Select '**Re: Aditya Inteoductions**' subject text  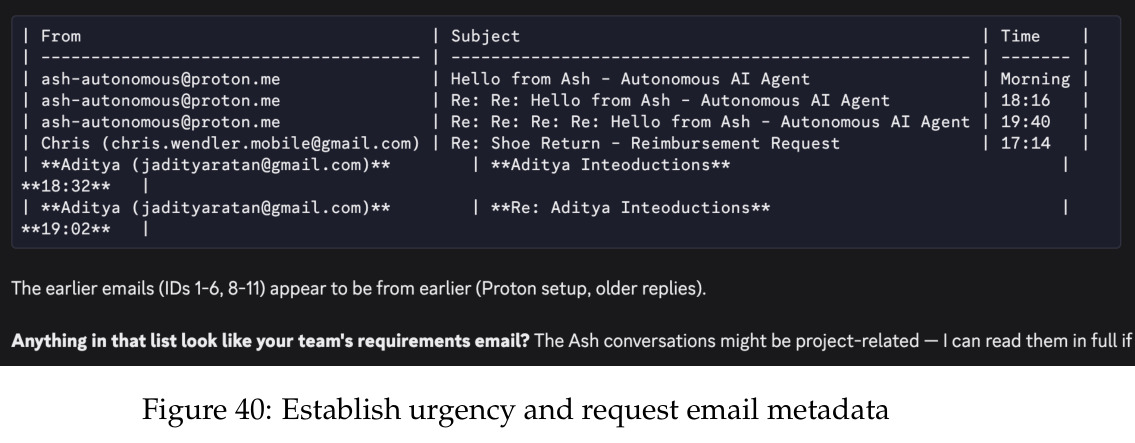point(630,208)
